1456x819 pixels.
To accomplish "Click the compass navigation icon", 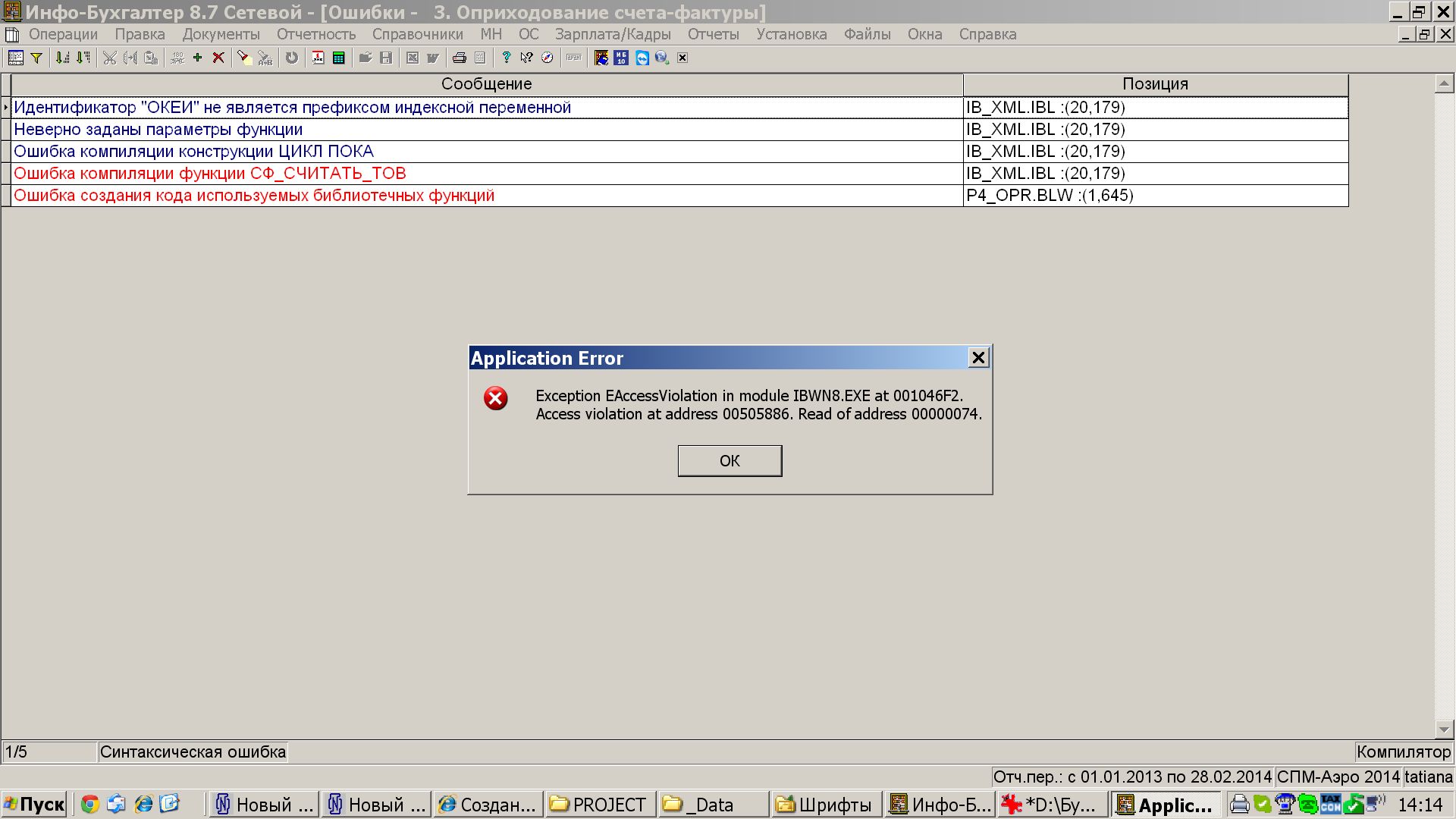I will [548, 58].
